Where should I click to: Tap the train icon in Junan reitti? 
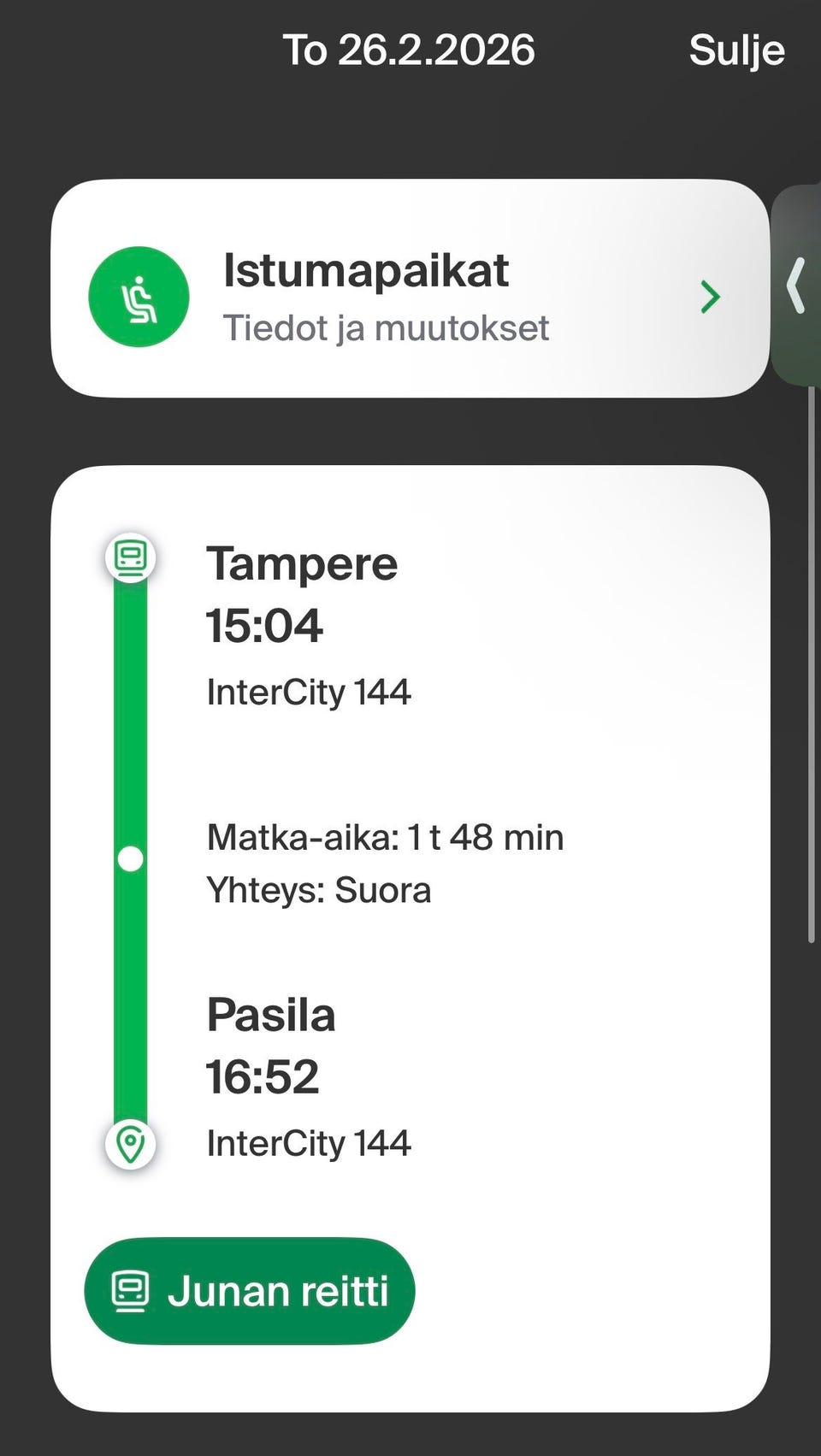click(x=131, y=1291)
